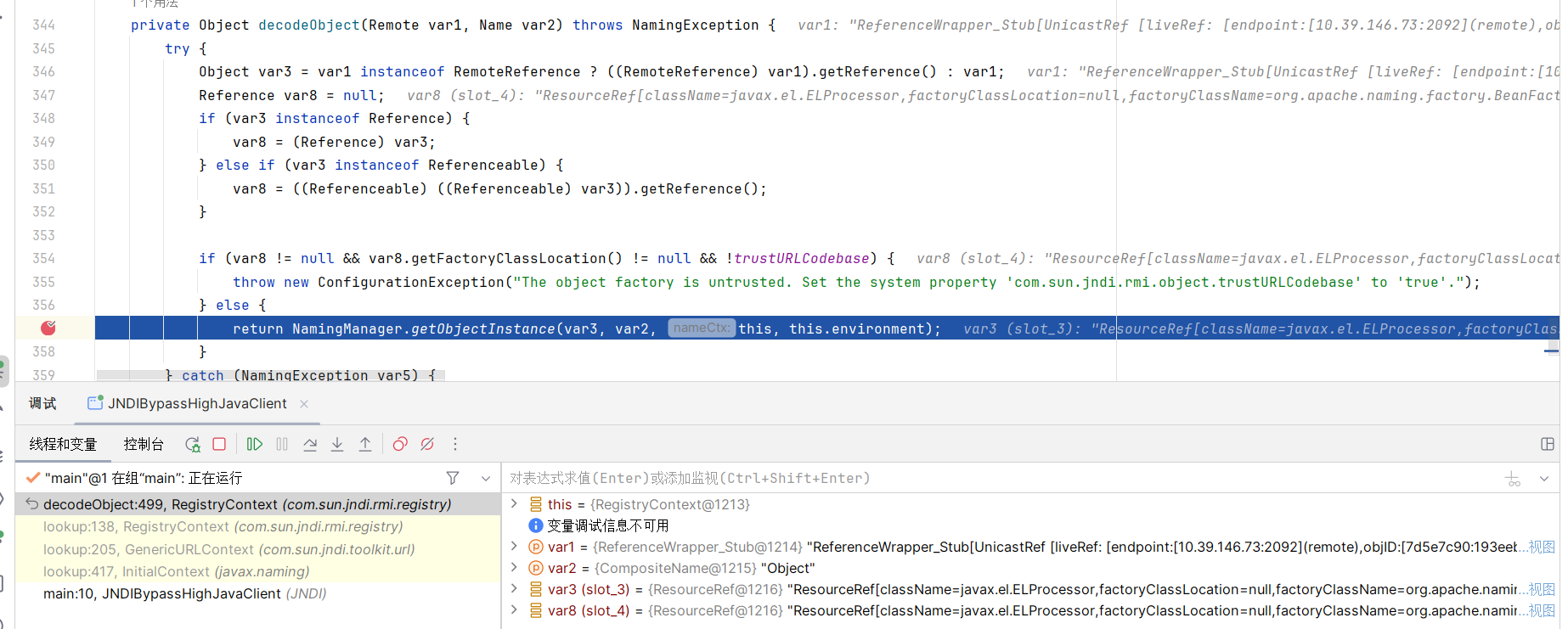
Task: Click the 'this' object icon in variables
Action: pos(536,504)
